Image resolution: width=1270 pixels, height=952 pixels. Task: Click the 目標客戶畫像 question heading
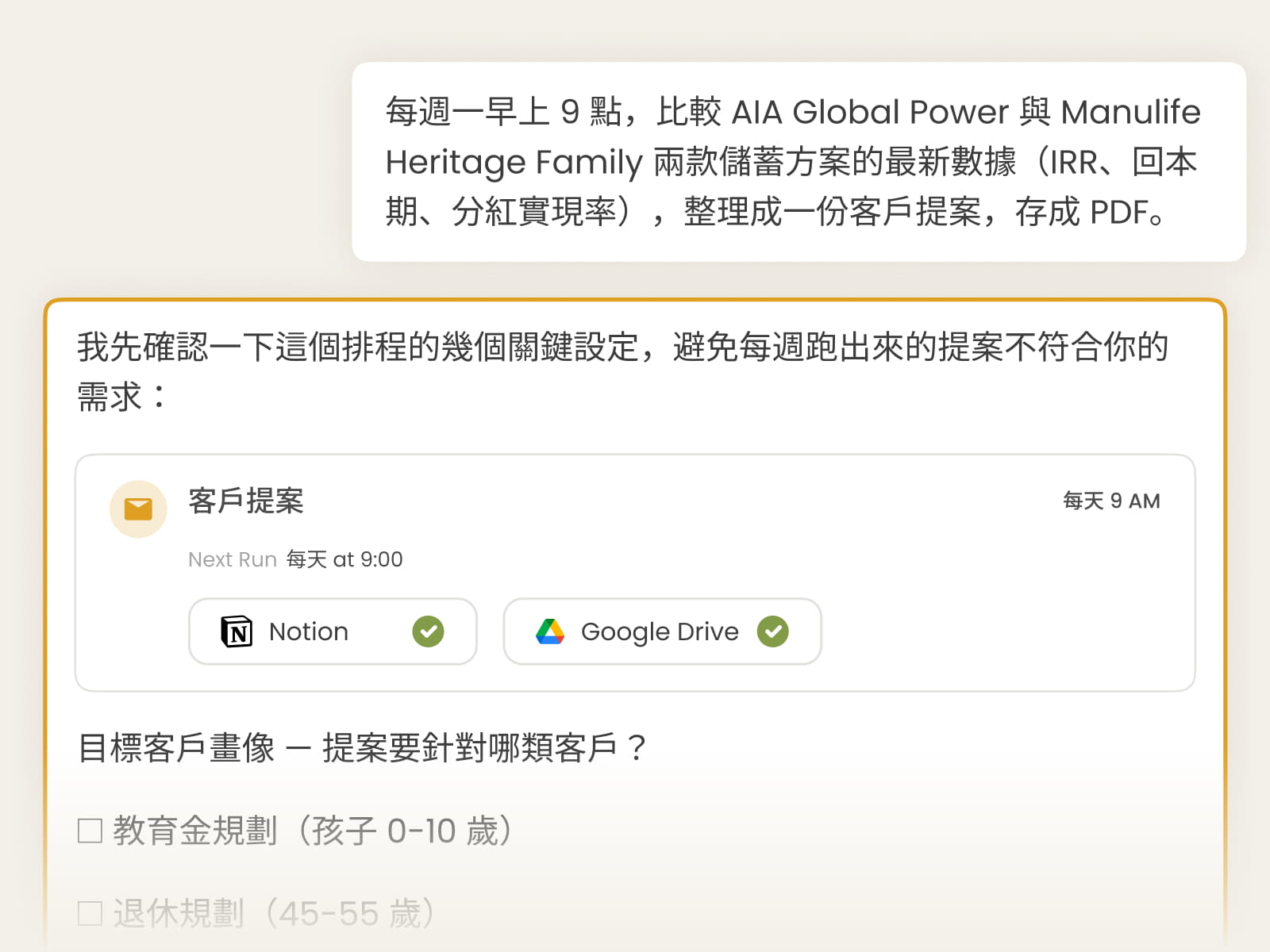pos(363,748)
